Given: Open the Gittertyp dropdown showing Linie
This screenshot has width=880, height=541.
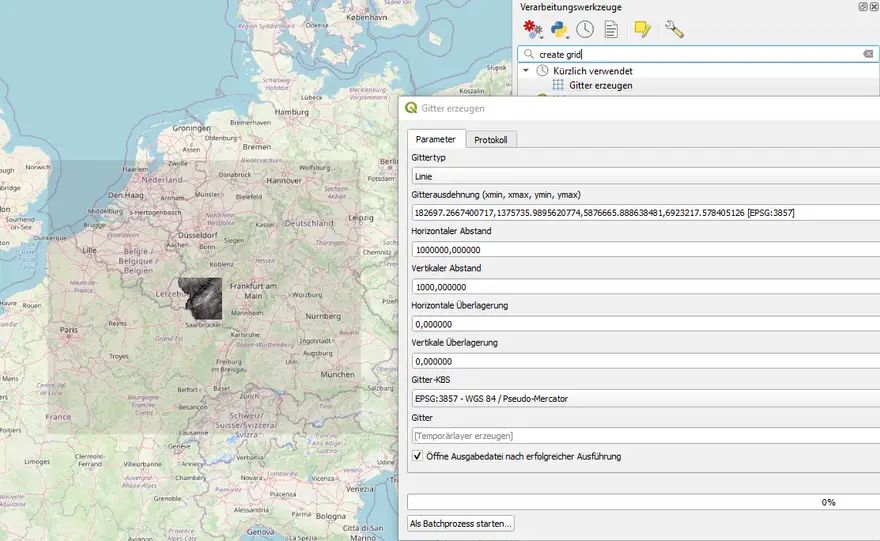Looking at the screenshot, I should pyautogui.click(x=645, y=176).
